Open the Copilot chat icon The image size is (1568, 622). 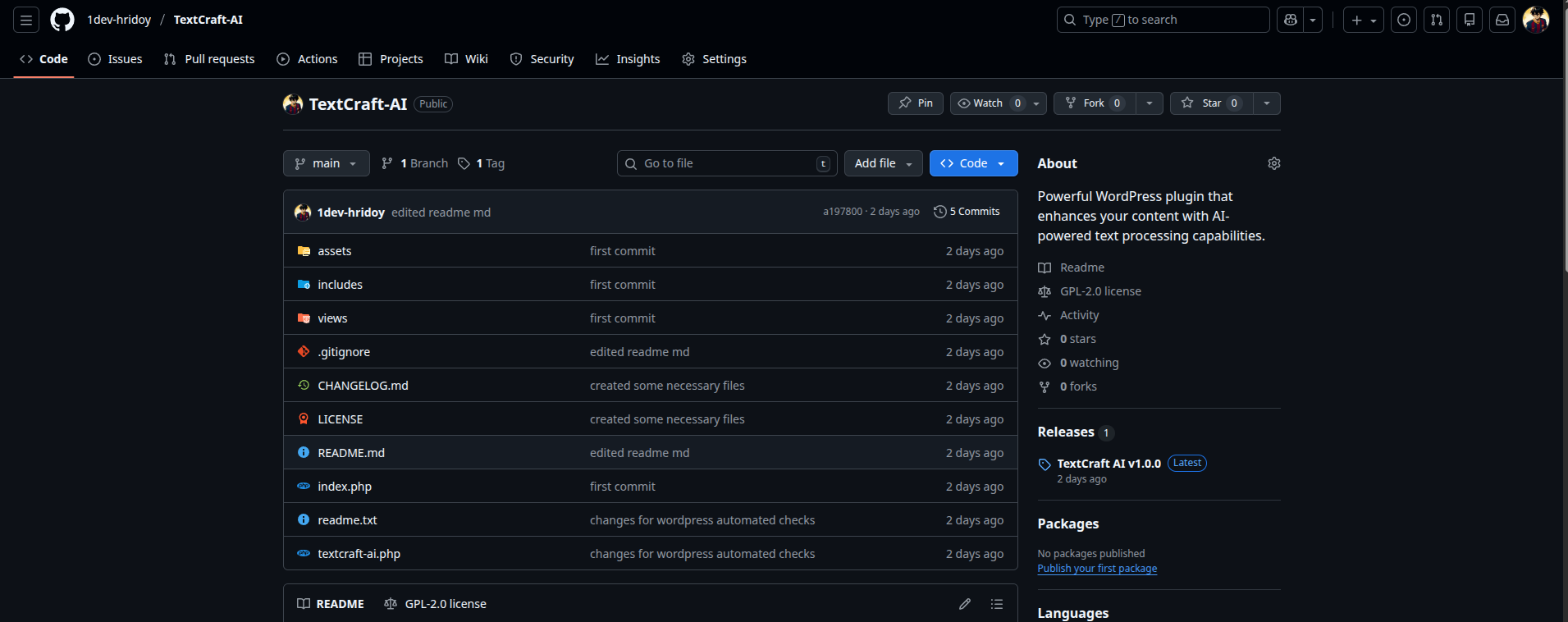pyautogui.click(x=1291, y=20)
